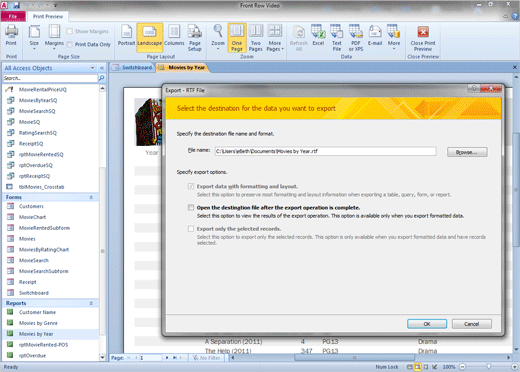Send report by E-mail
Image resolution: width=520 pixels, height=372 pixels.
click(375, 36)
